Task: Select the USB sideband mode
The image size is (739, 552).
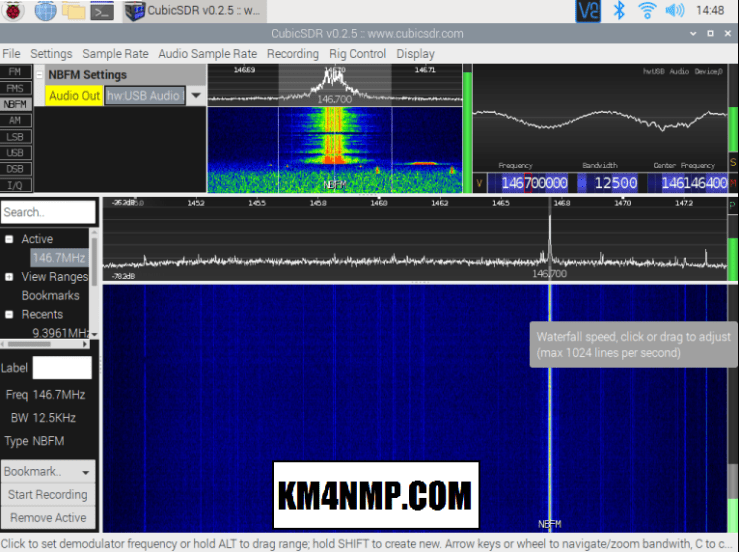Action: point(15,152)
